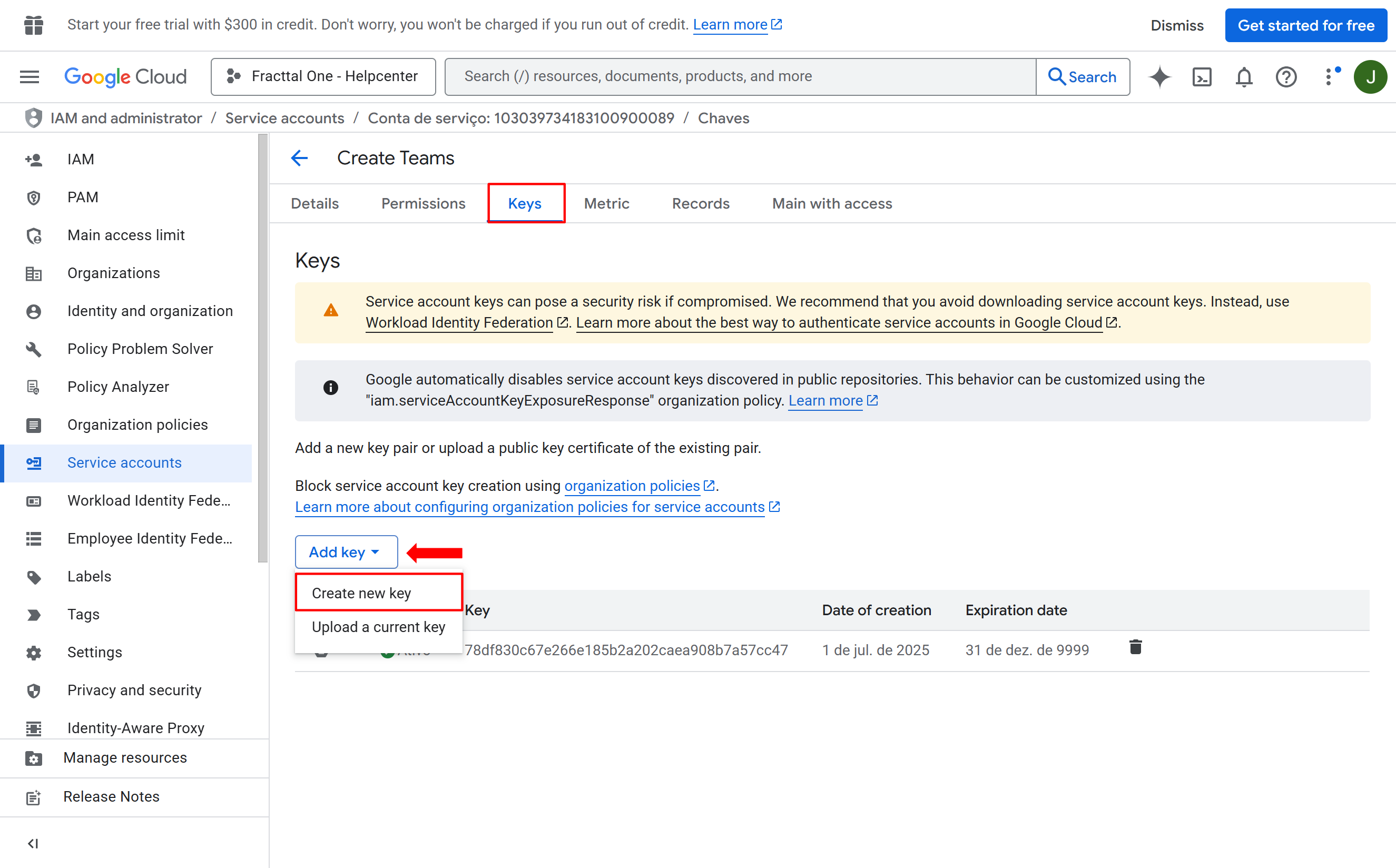Dismiss the free trial banner
Screen dimensions: 1396x868
[x=1176, y=25]
